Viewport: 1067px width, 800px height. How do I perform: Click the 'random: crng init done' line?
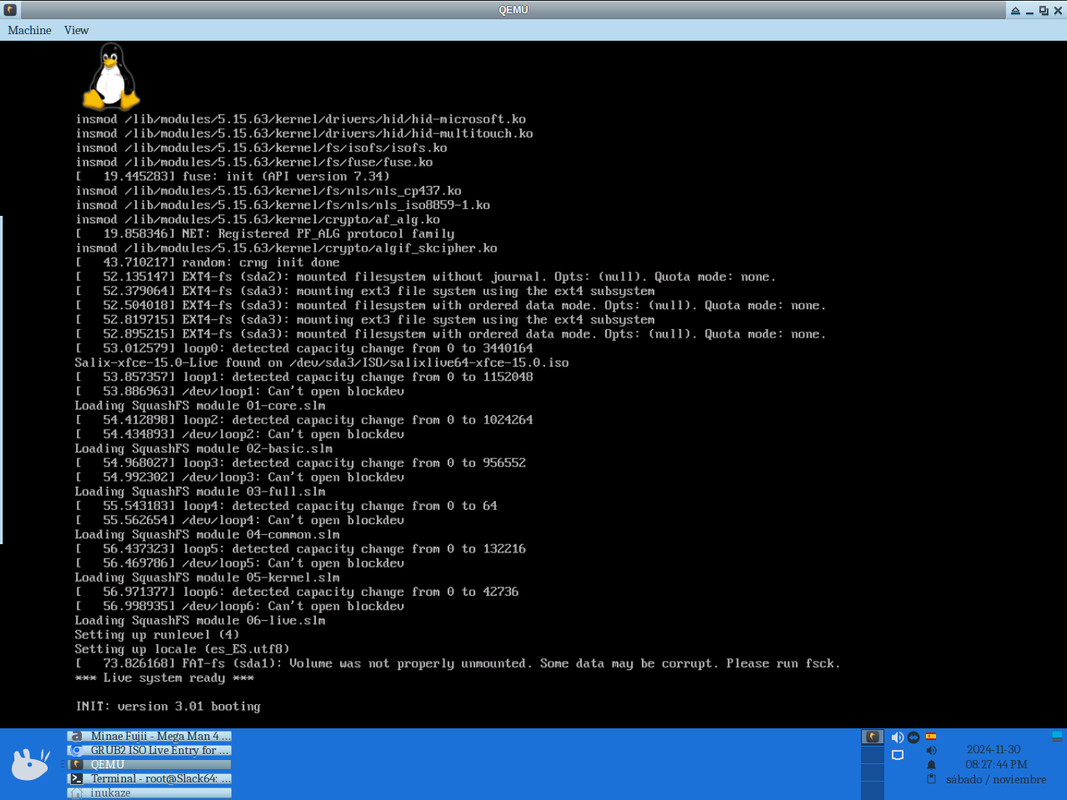pyautogui.click(x=208, y=263)
